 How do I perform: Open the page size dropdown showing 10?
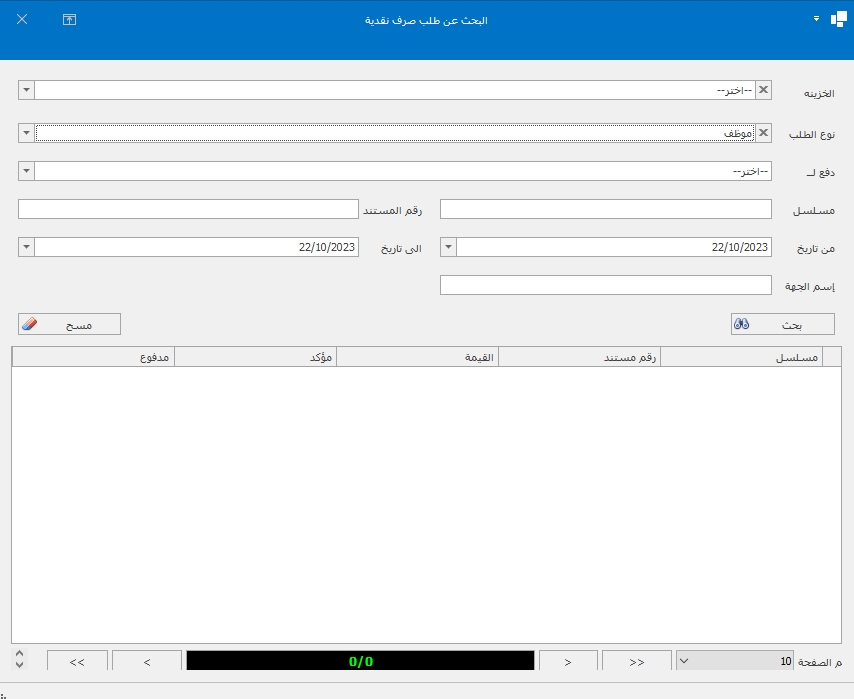click(x=685, y=661)
